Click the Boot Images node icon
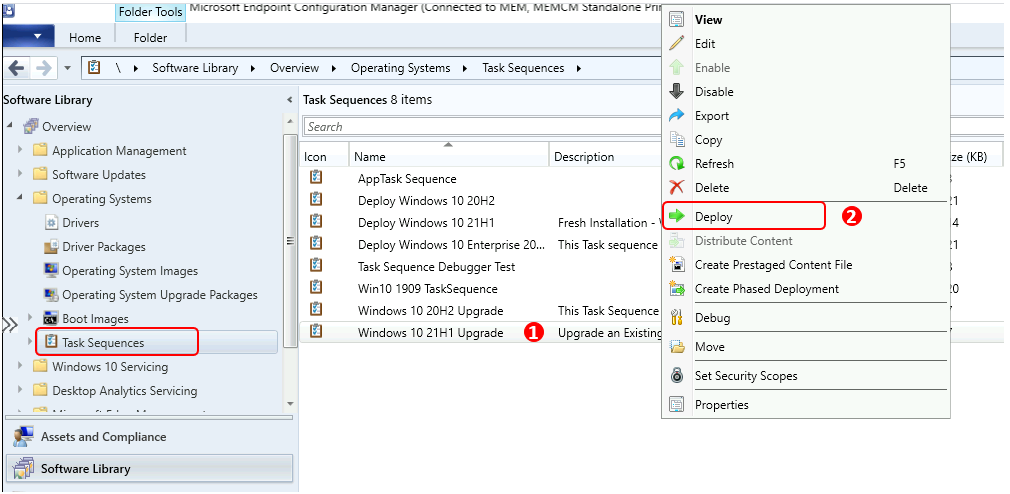1010x494 pixels. pyautogui.click(x=51, y=318)
